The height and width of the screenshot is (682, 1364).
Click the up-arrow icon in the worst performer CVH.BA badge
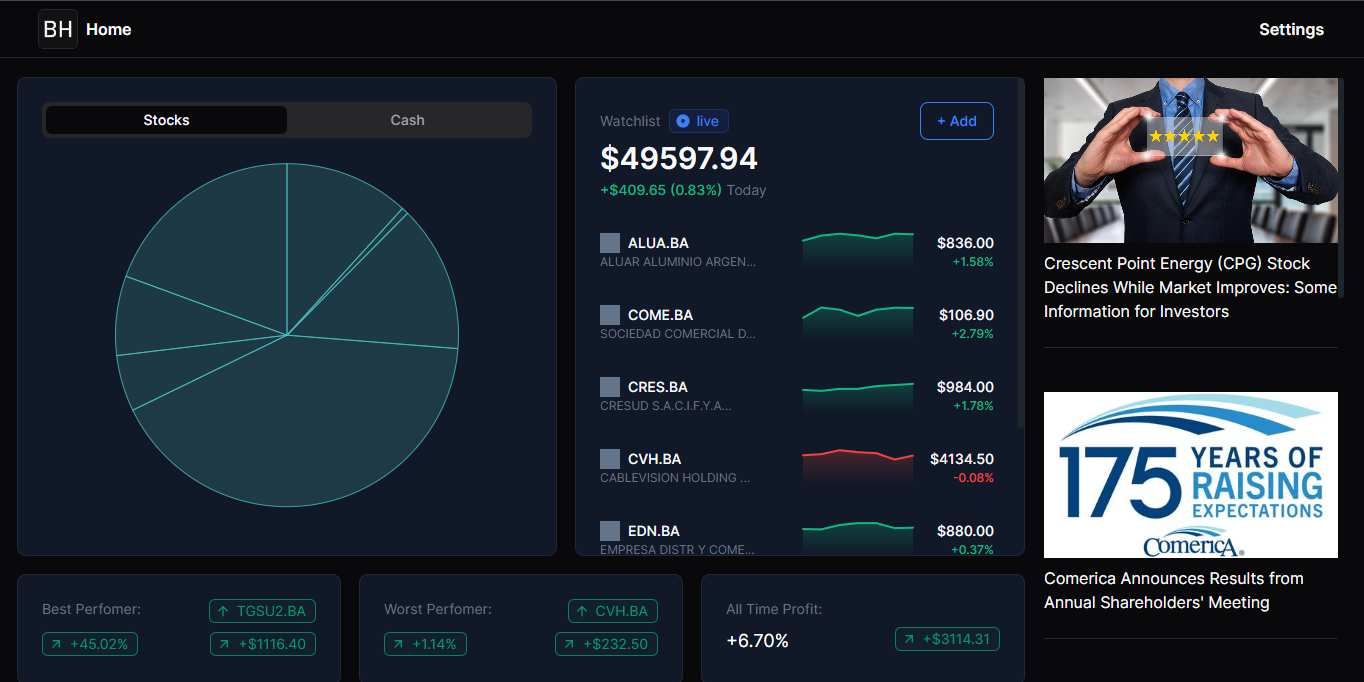(x=582, y=611)
